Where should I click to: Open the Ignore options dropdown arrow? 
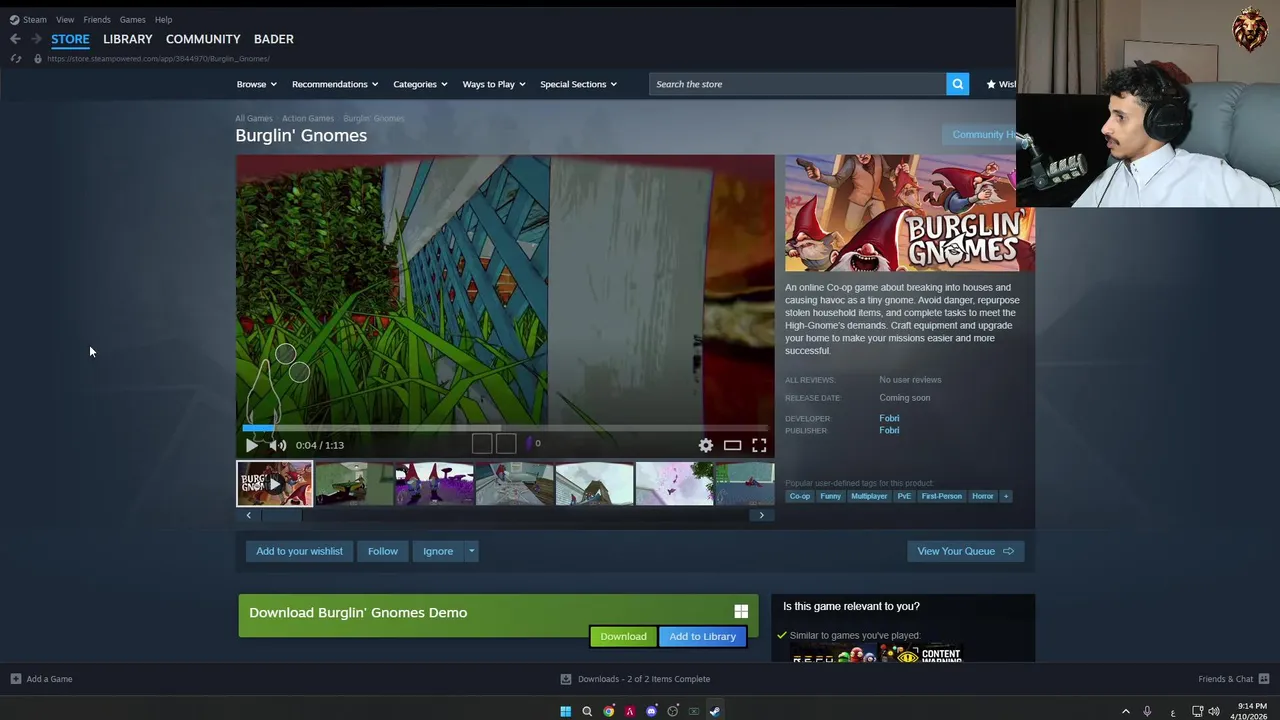[x=471, y=551]
